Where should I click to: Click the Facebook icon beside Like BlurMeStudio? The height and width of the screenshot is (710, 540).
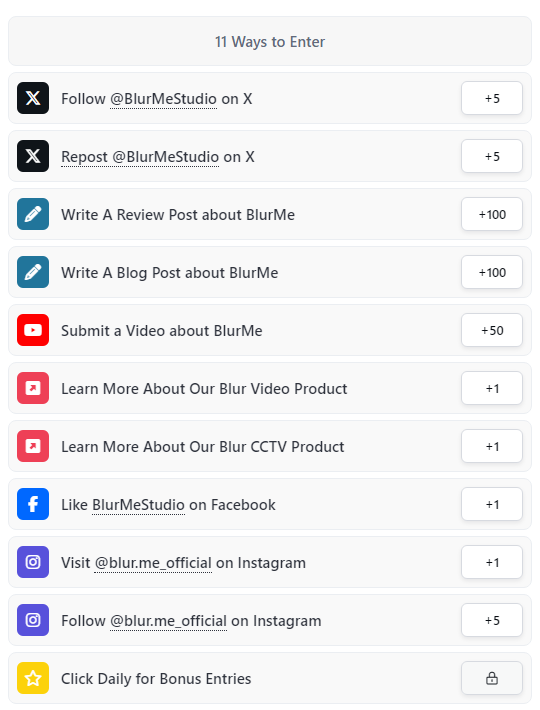(x=33, y=504)
